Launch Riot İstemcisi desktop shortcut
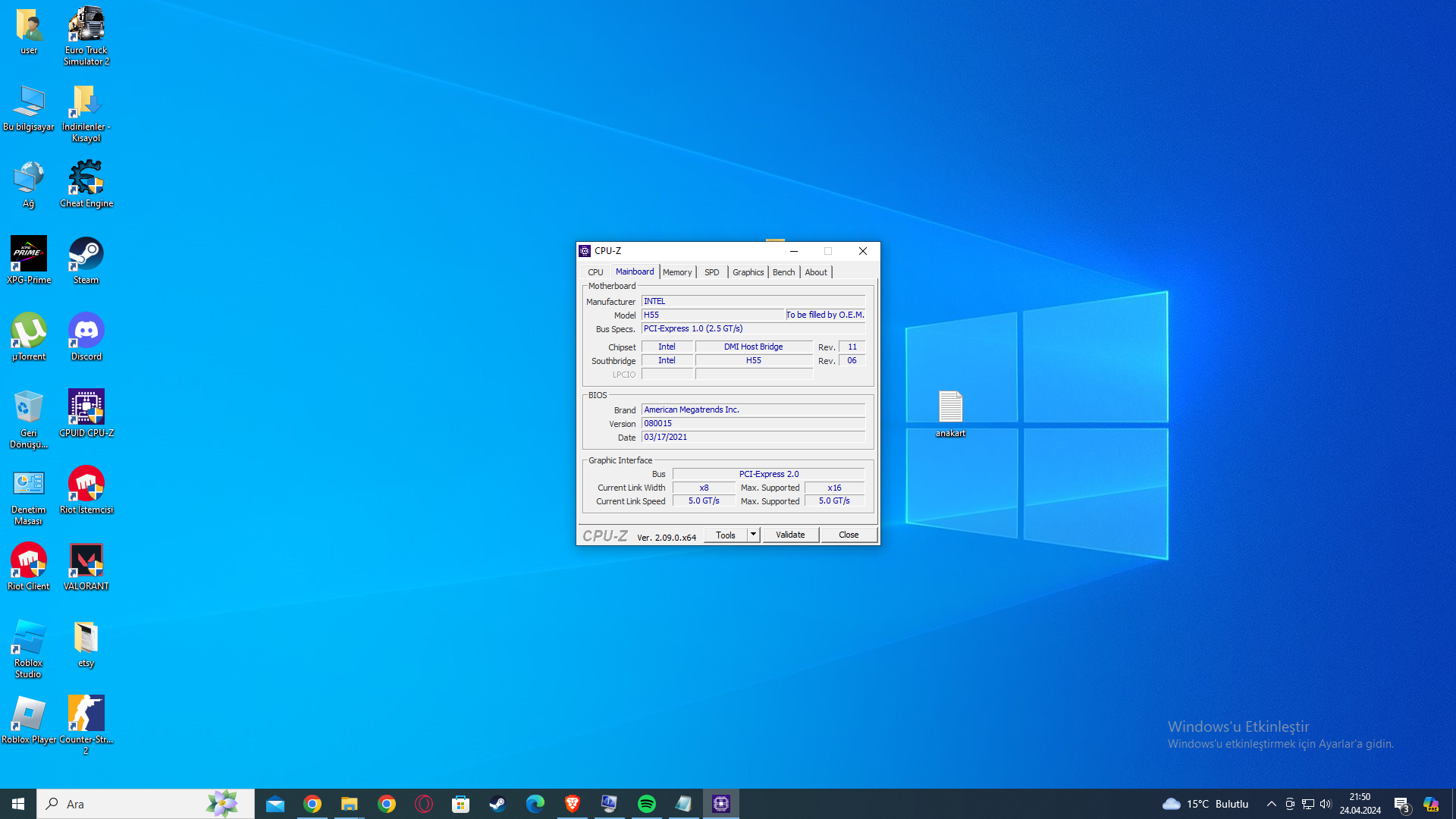The height and width of the screenshot is (819, 1456). [x=86, y=491]
